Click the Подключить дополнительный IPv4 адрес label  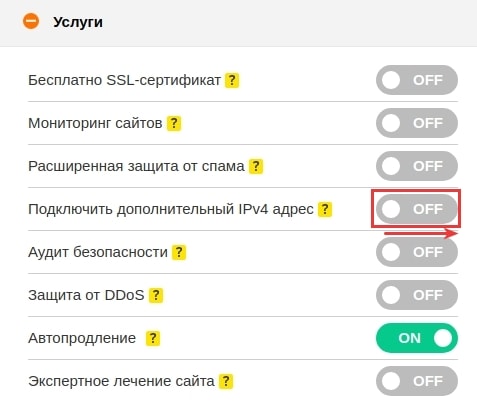point(171,210)
